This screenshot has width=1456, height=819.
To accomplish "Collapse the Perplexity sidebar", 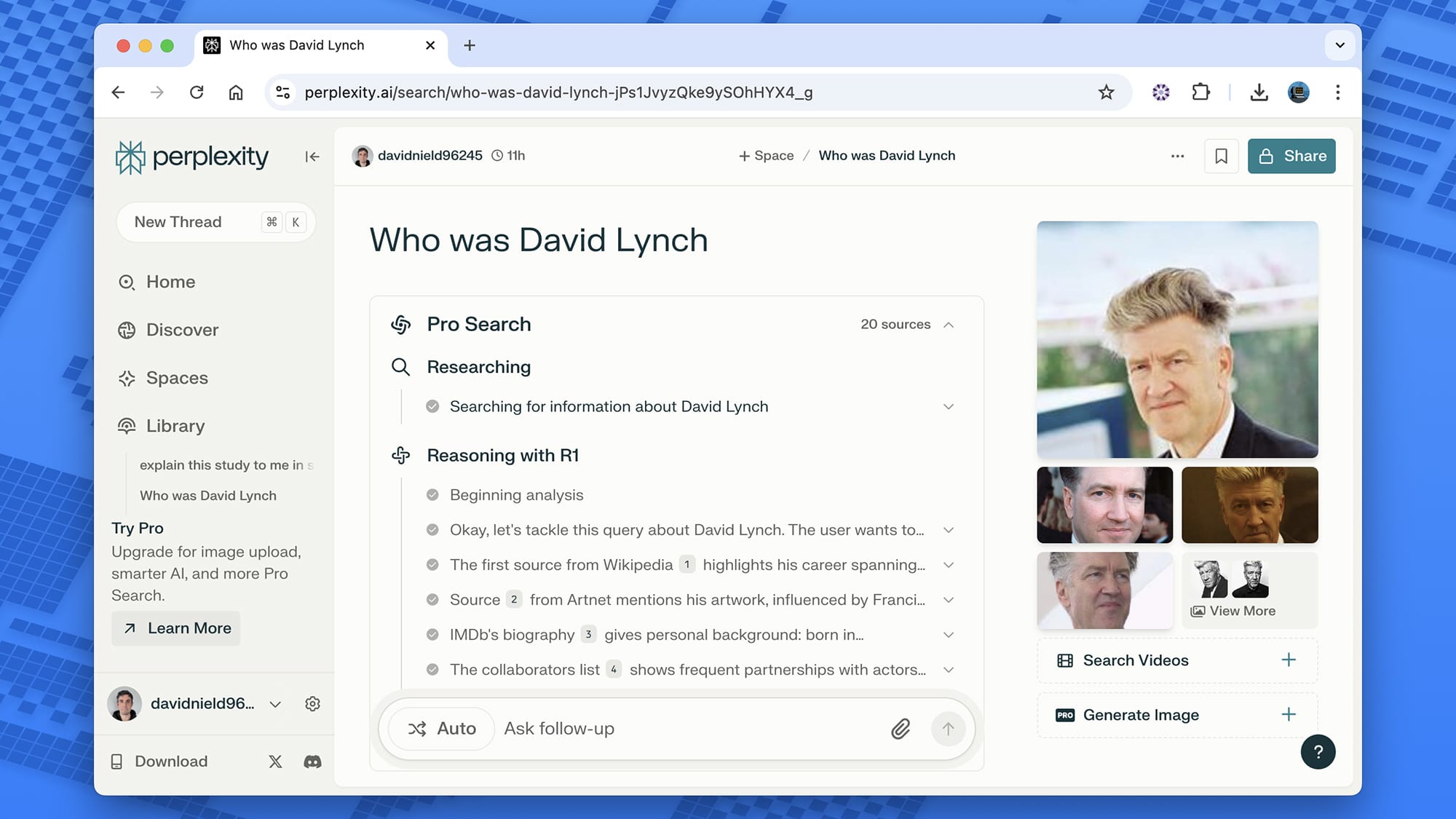I will pyautogui.click(x=312, y=157).
